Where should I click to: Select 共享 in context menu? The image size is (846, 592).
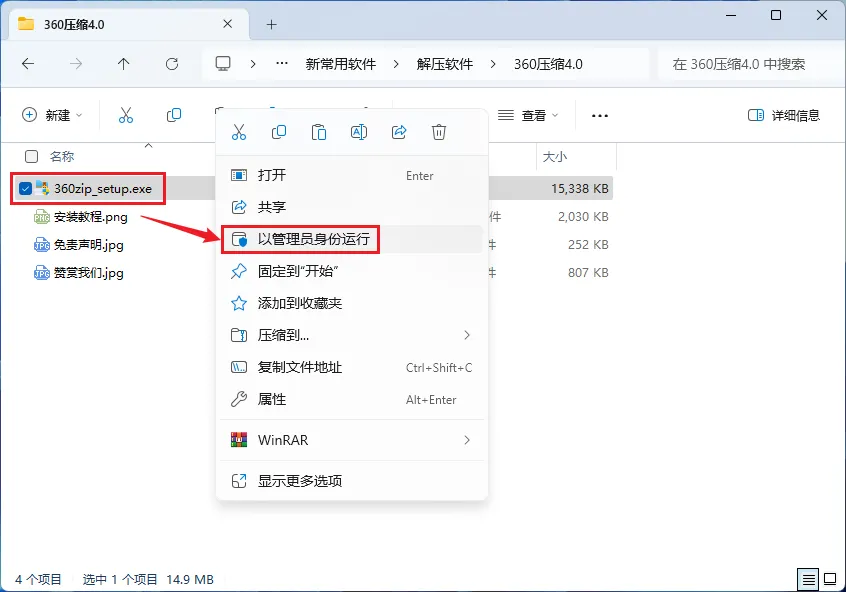click(351, 207)
